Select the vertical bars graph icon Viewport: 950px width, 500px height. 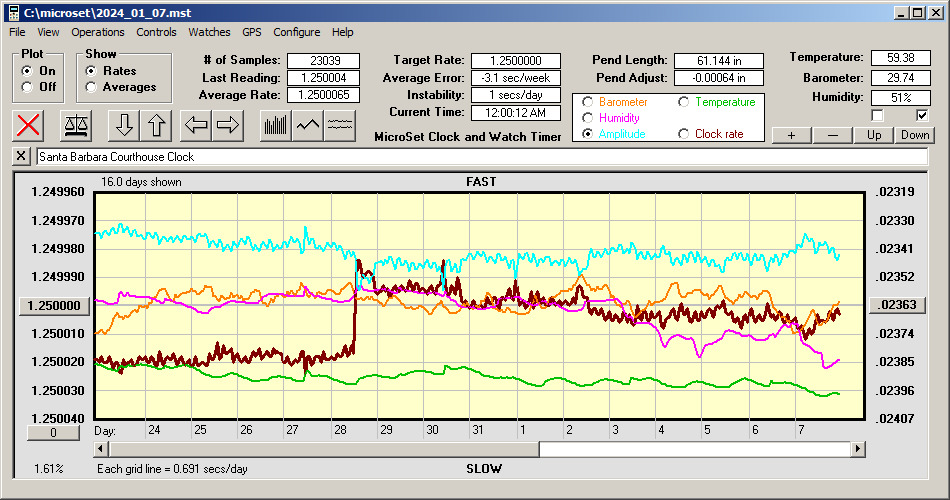(x=275, y=125)
